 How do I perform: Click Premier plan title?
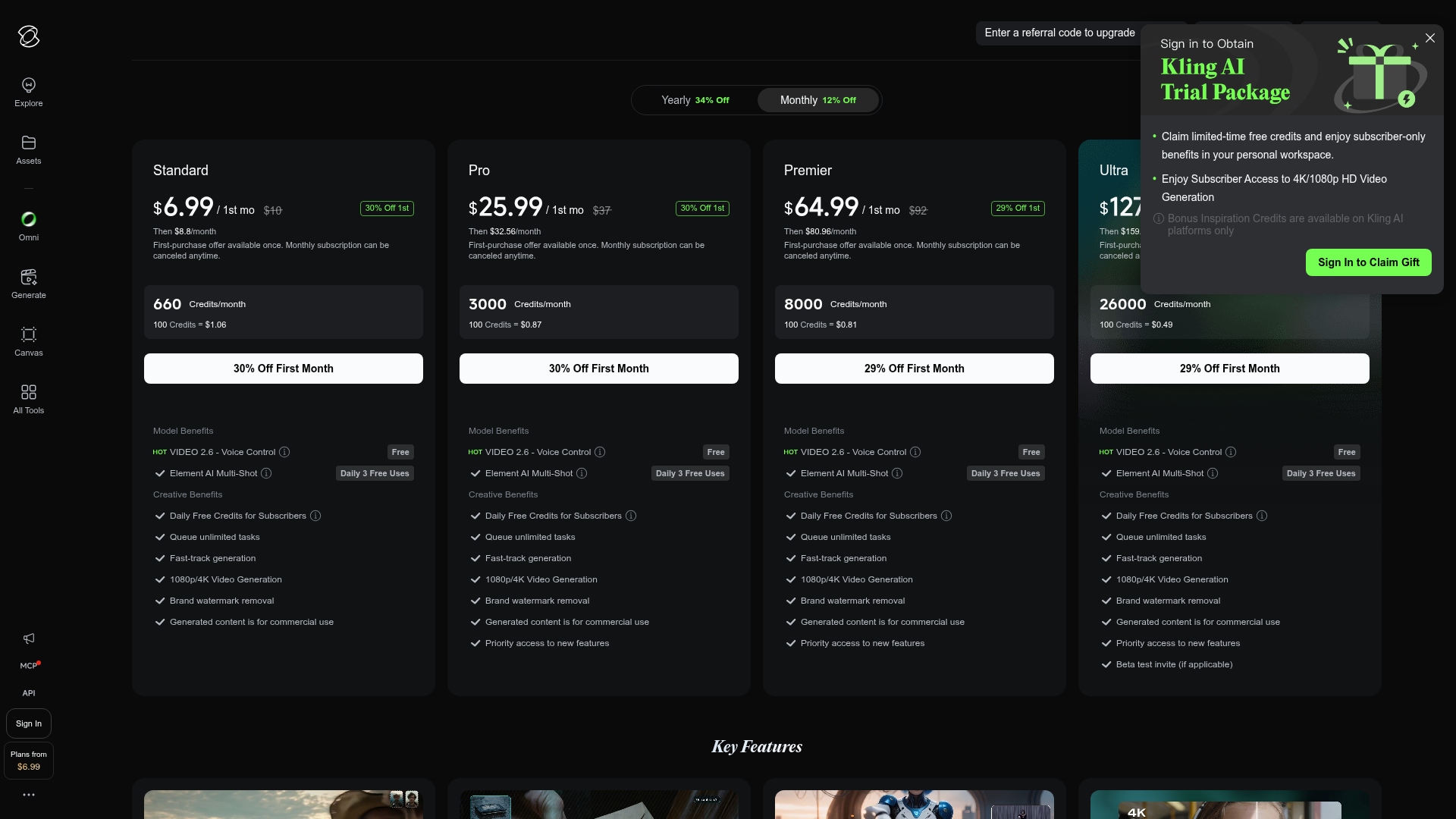[x=808, y=171]
